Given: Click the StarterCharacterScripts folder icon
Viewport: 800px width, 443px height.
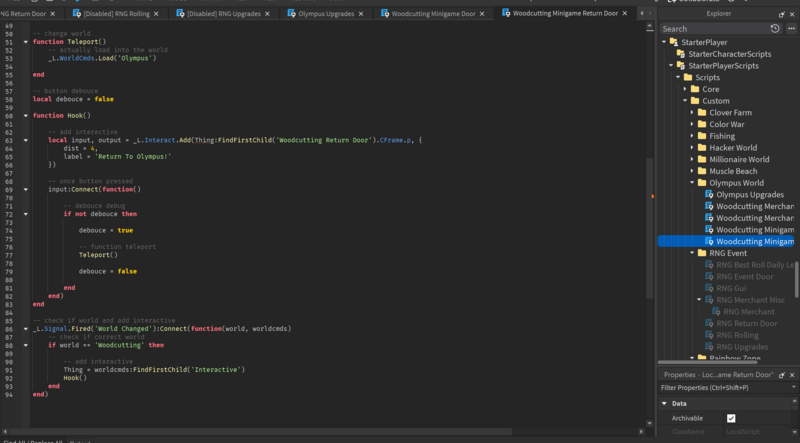Looking at the screenshot, I should (x=680, y=53).
